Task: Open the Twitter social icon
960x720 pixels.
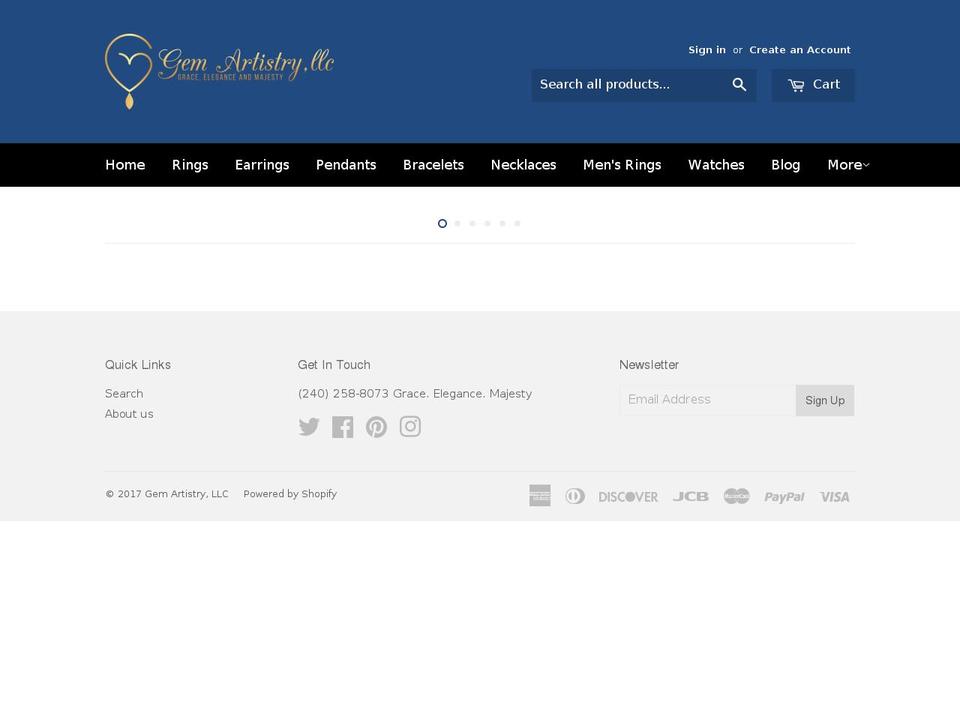Action: click(x=309, y=426)
